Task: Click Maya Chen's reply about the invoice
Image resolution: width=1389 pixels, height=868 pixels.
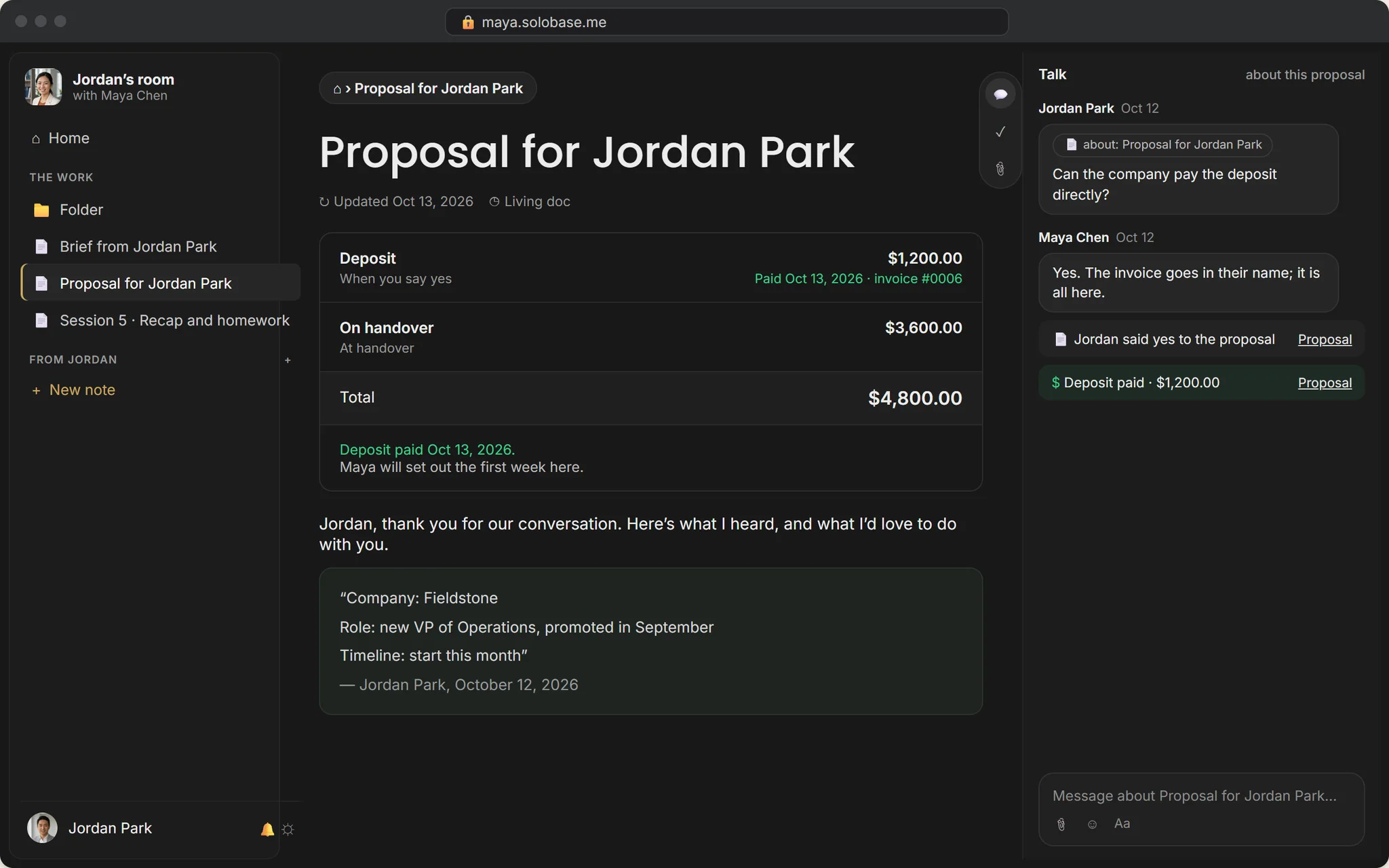Action: click(1188, 283)
